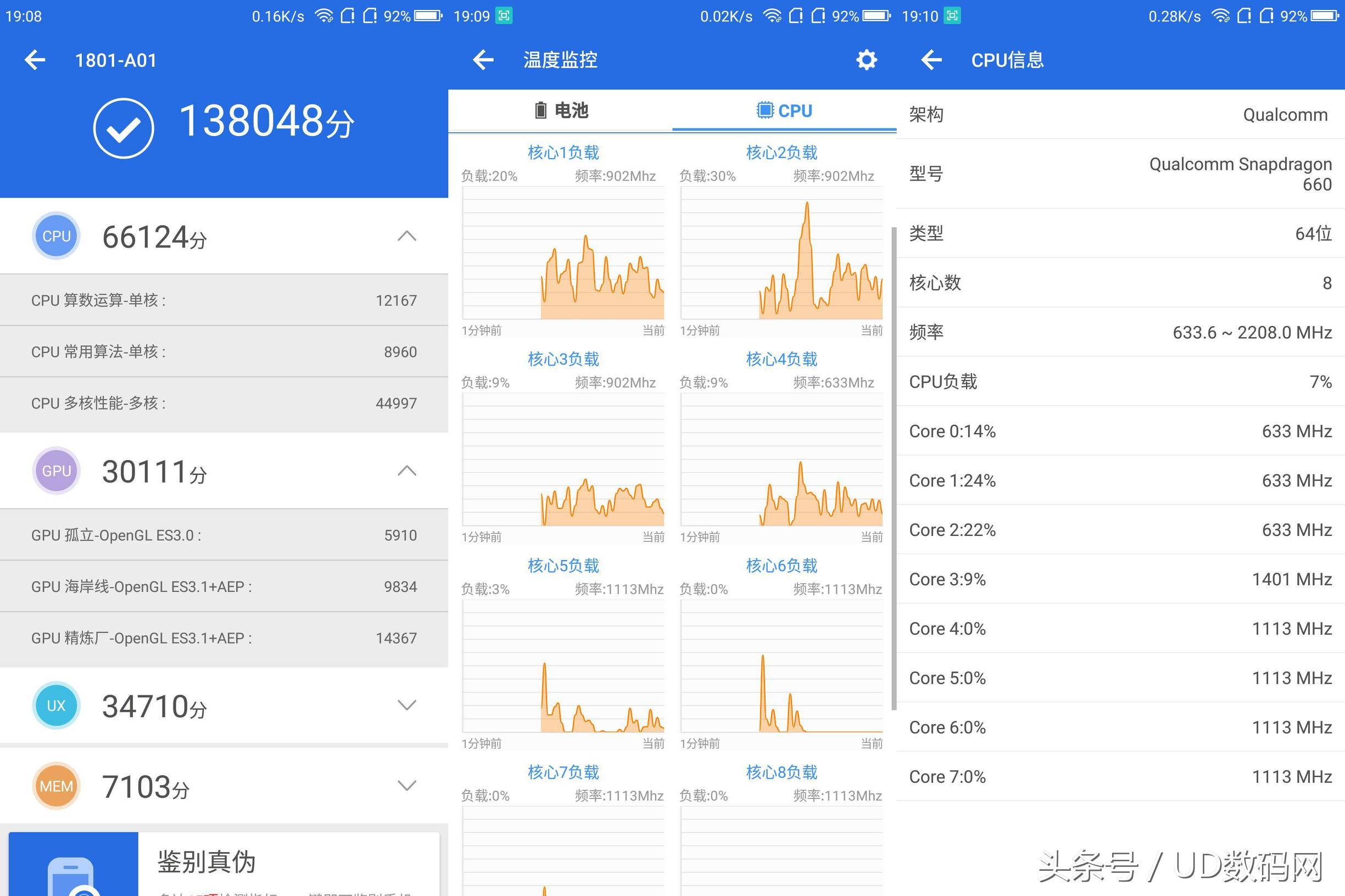Tap the 类型 64位 row
This screenshot has height=896, width=1345.
pos(1120,233)
